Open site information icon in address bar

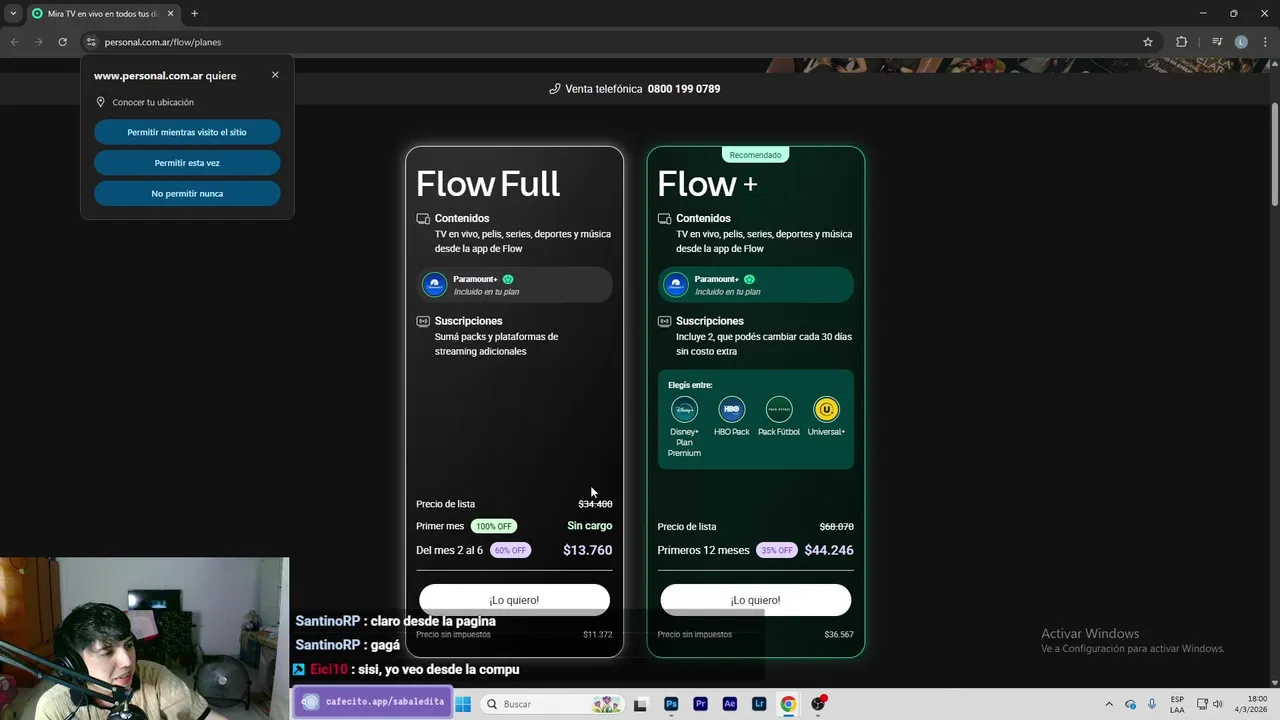(x=90, y=42)
